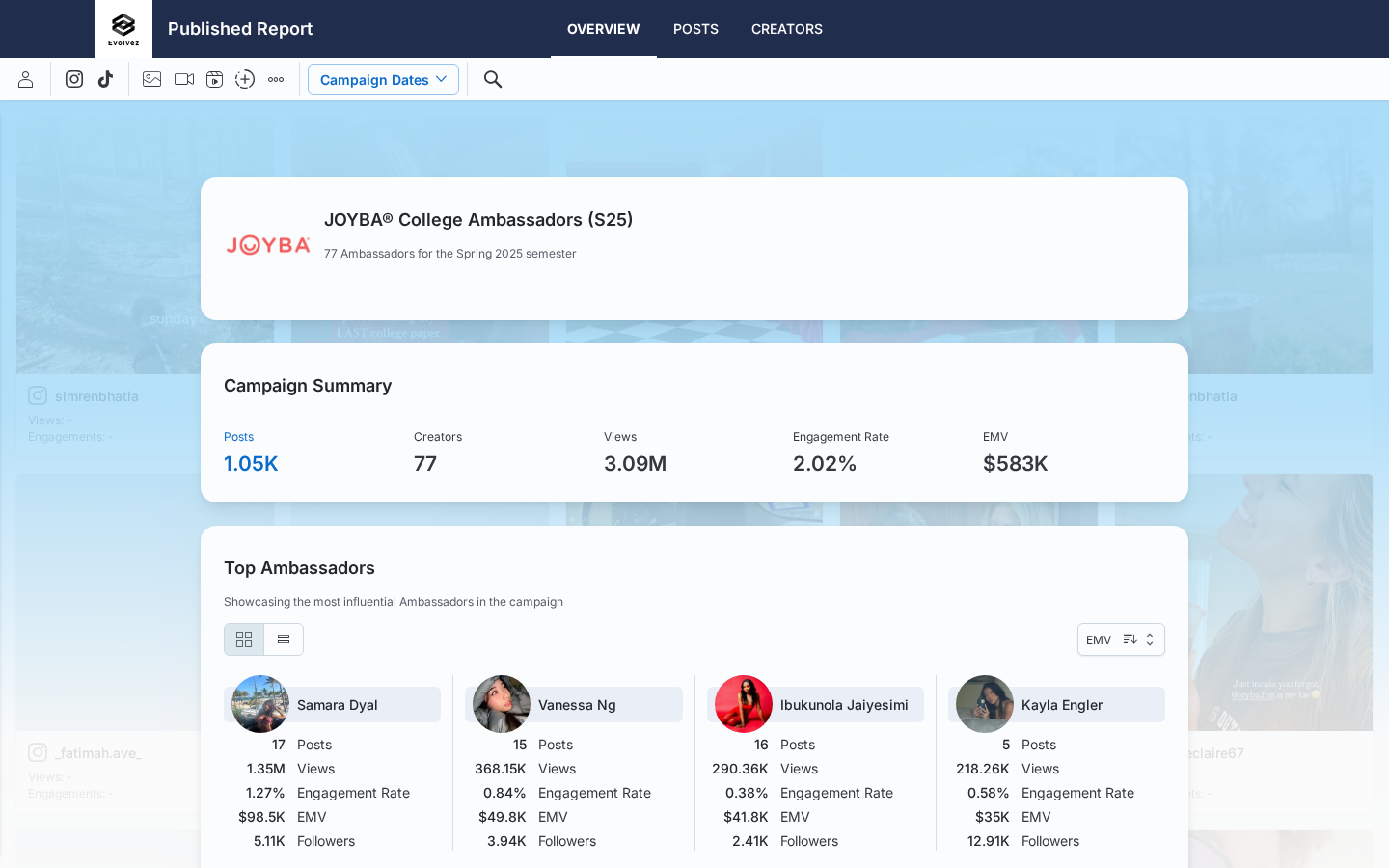1389x868 pixels.
Task: Click the creator/person filter icon
Action: coord(26,79)
